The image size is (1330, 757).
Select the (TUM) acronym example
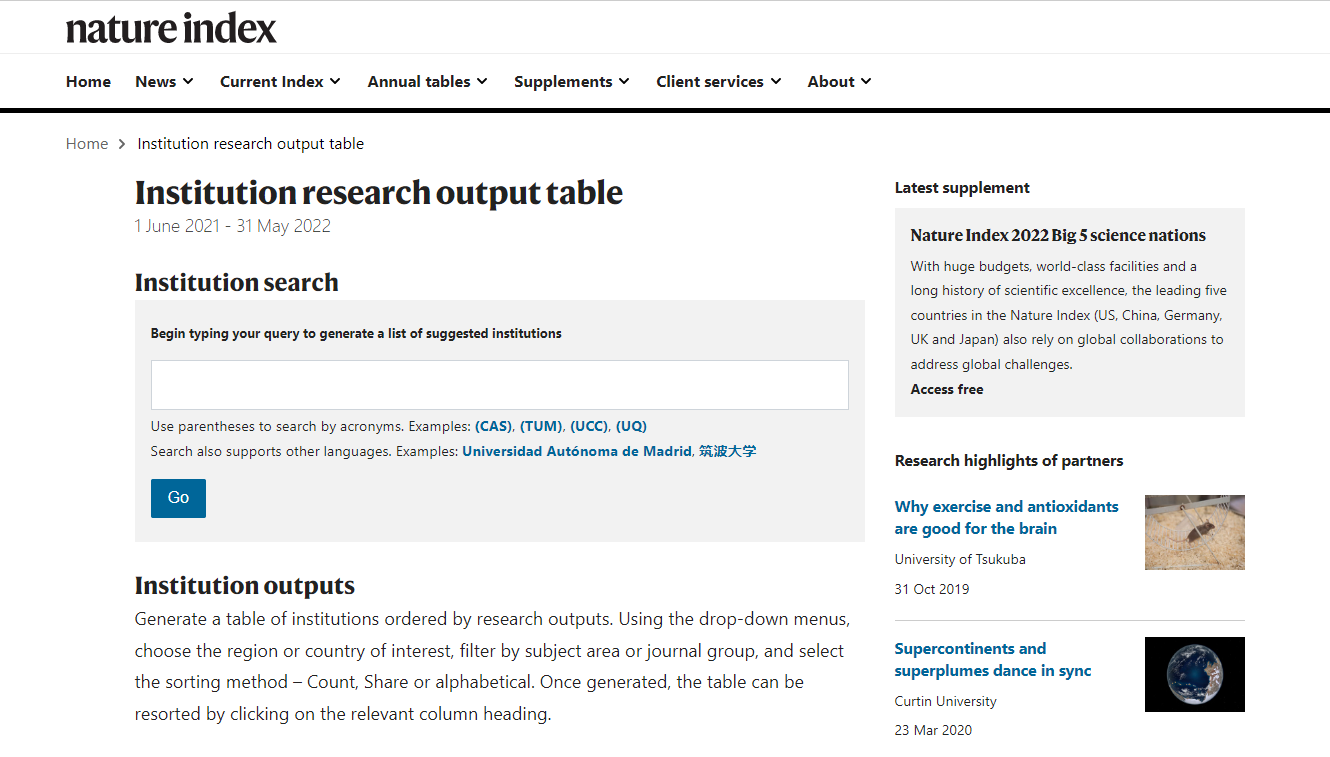point(541,426)
